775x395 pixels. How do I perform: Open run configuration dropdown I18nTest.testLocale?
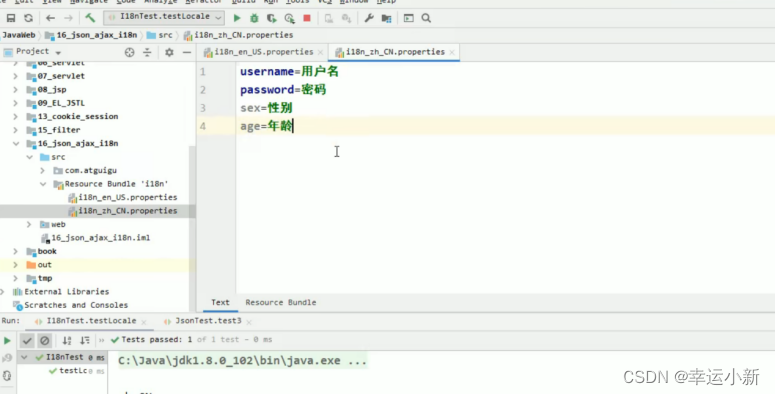pyautogui.click(x=164, y=17)
